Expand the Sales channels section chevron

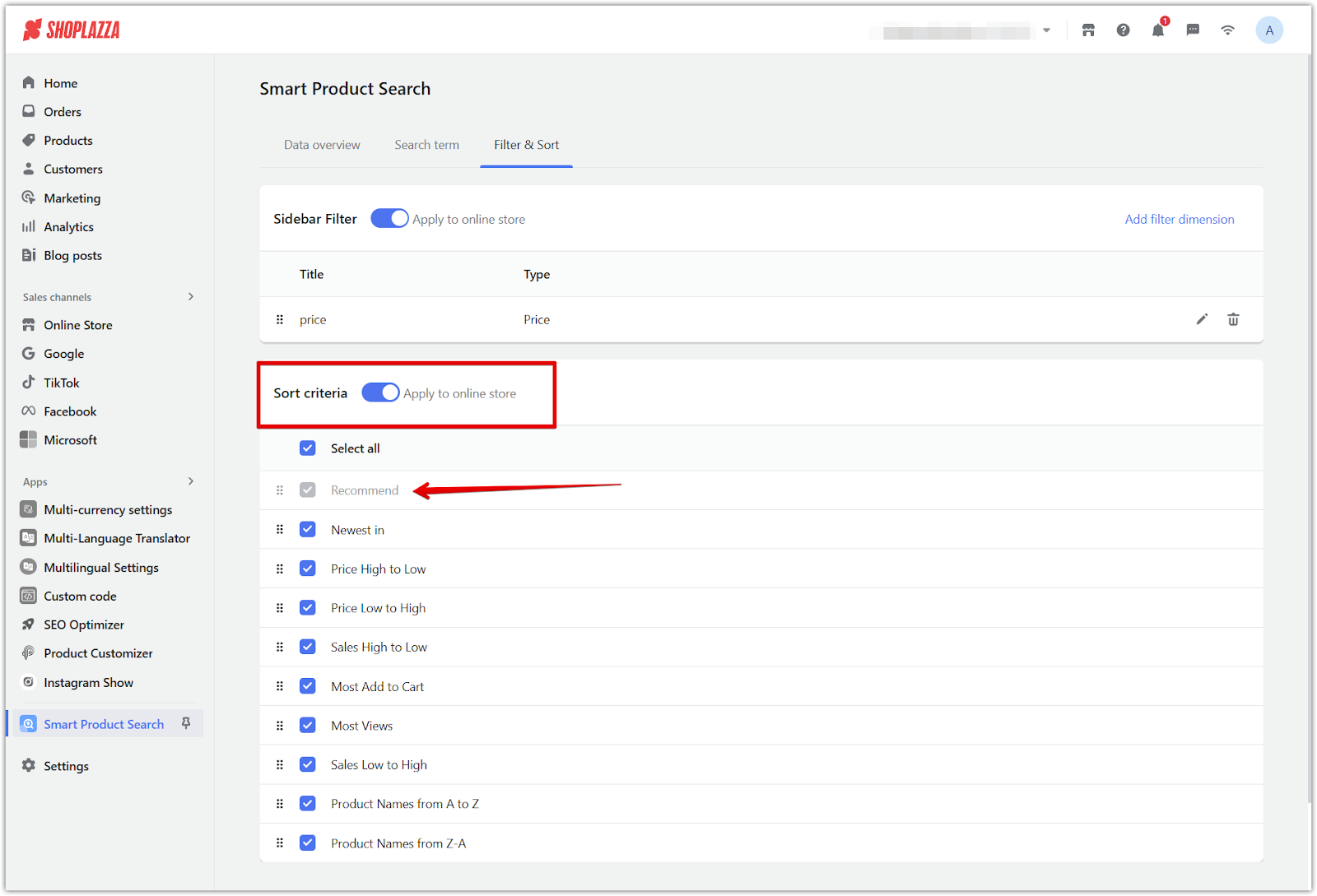[x=191, y=297]
